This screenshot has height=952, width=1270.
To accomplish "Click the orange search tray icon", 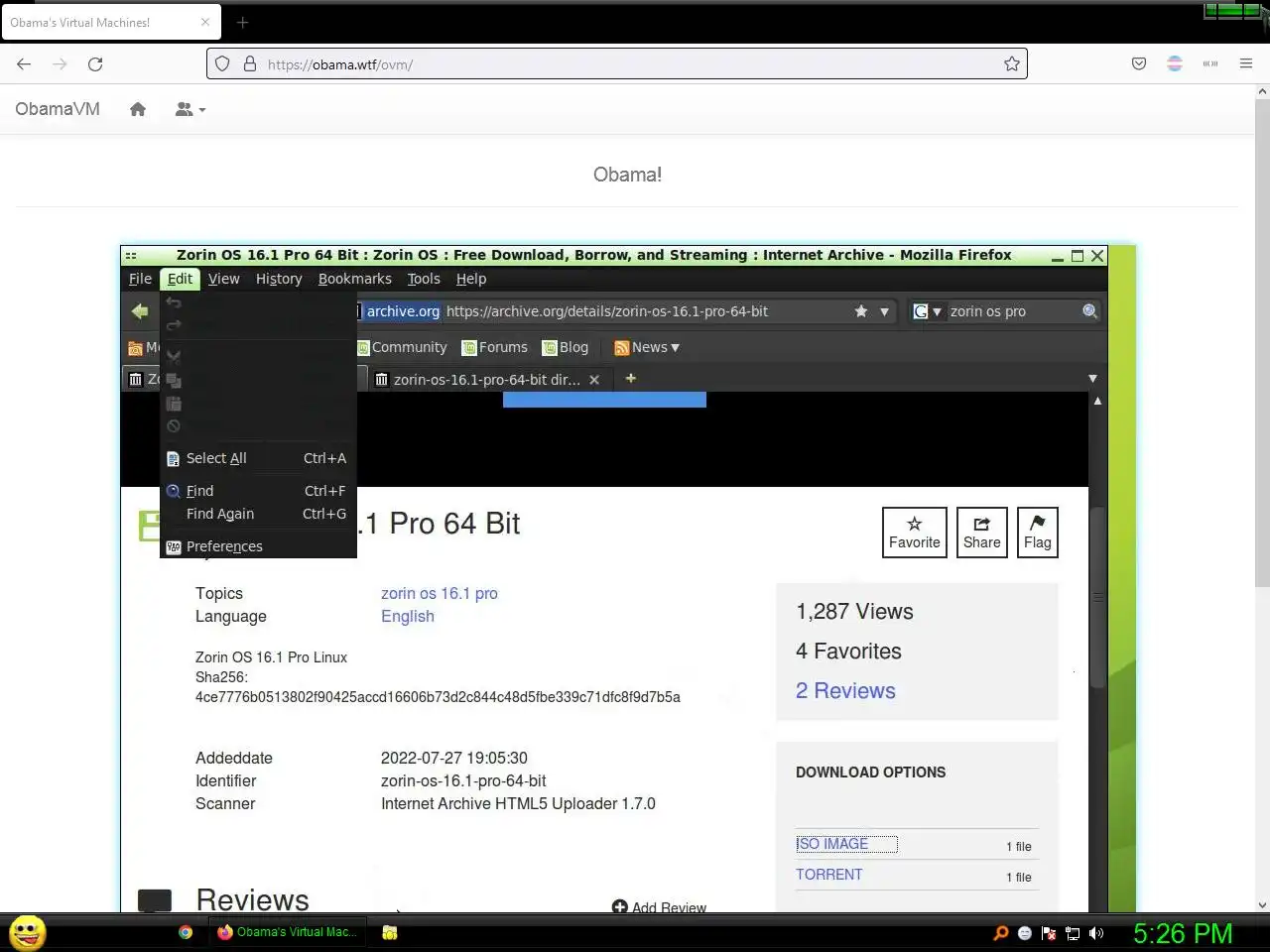I will tap(1001, 932).
